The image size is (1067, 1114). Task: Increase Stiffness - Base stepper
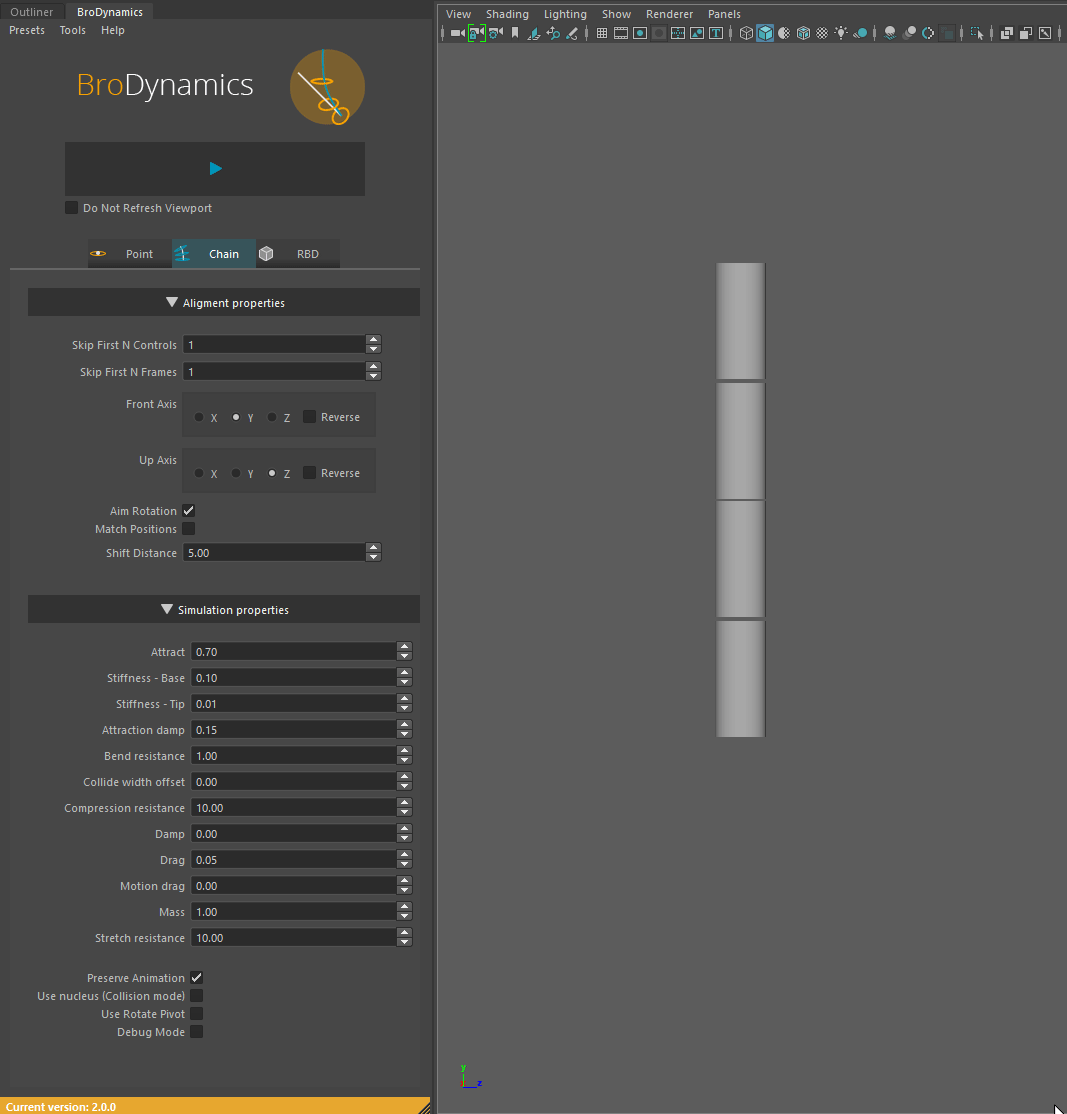pos(404,673)
